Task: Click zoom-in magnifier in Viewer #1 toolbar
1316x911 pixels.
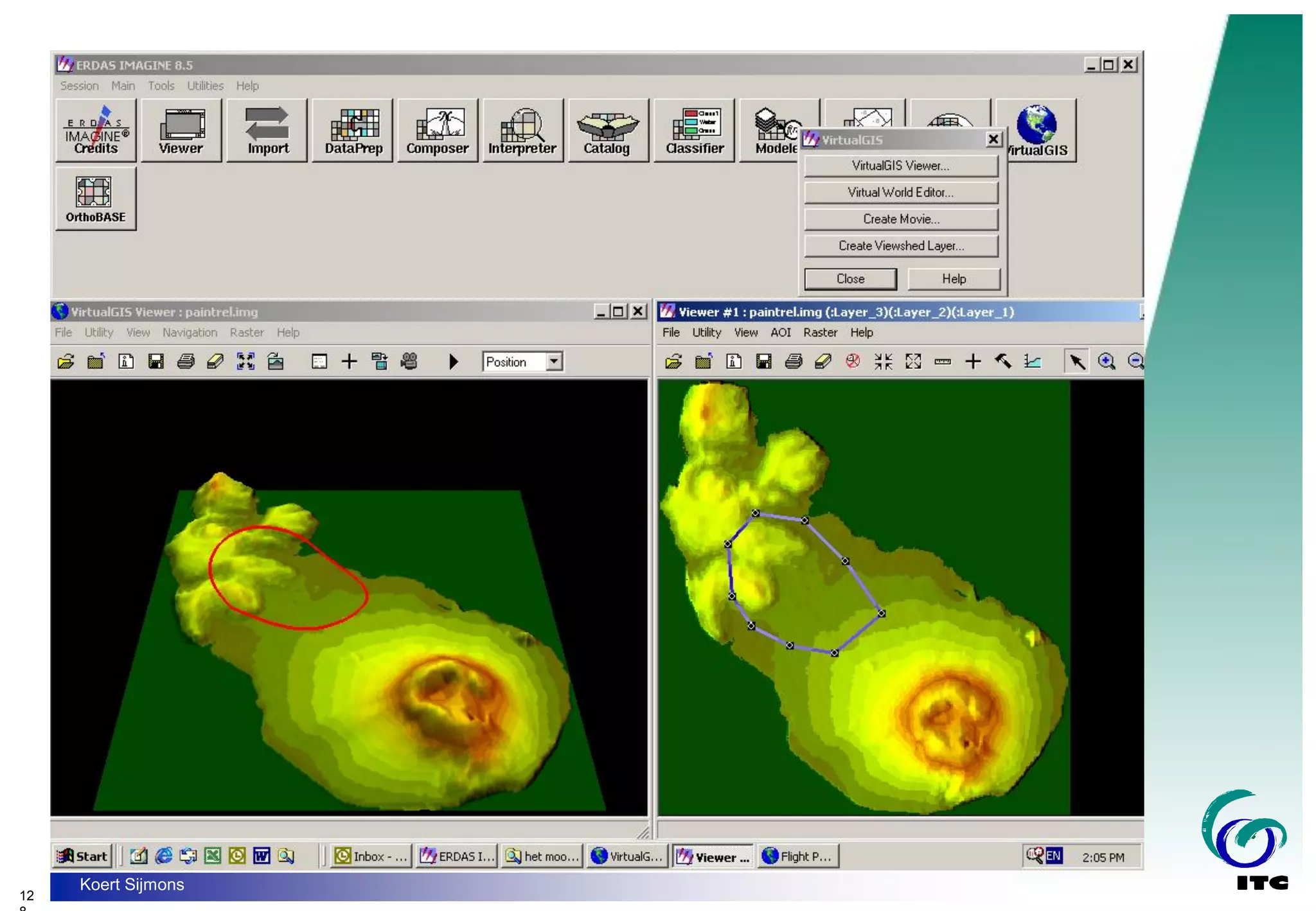Action: tap(1106, 361)
